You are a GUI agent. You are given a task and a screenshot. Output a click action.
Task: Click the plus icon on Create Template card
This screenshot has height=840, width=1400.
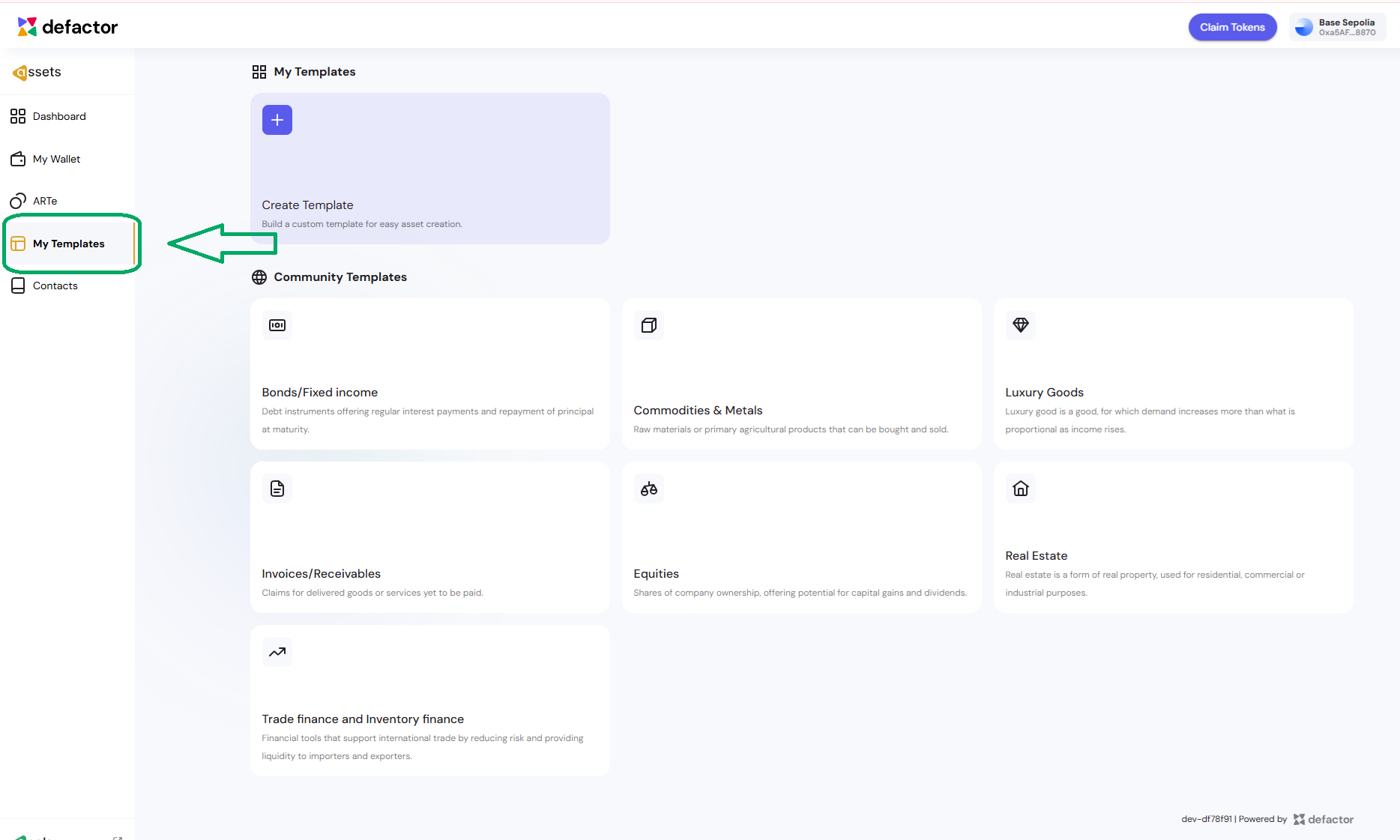(x=277, y=120)
